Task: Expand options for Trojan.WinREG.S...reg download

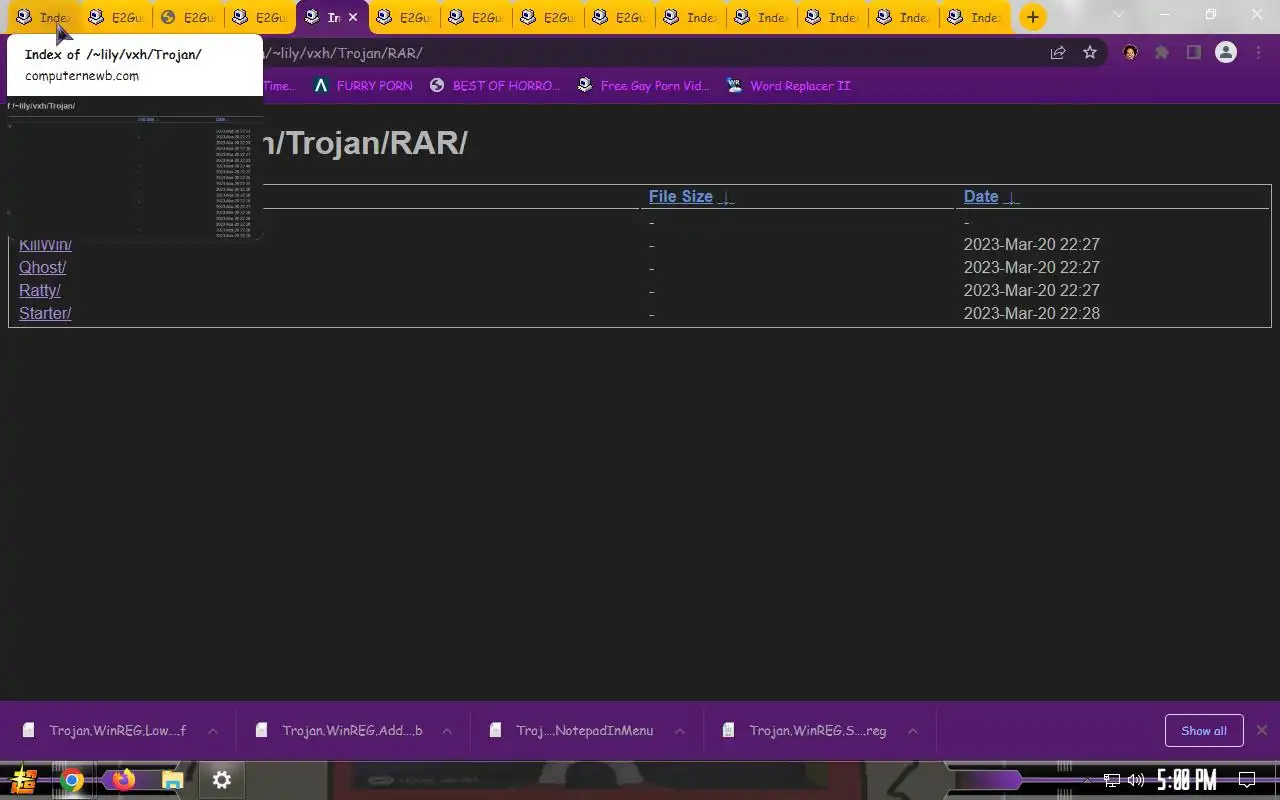Action: coord(913,731)
